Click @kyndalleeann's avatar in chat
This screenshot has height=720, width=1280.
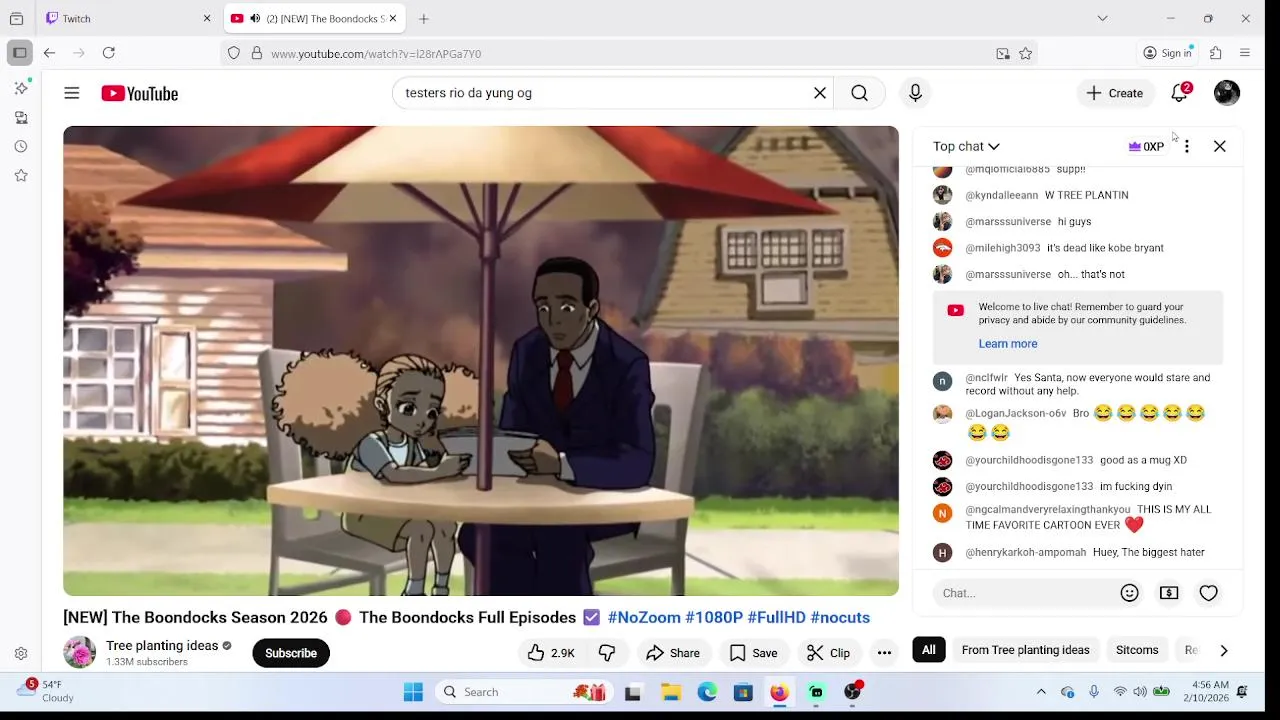(x=942, y=195)
